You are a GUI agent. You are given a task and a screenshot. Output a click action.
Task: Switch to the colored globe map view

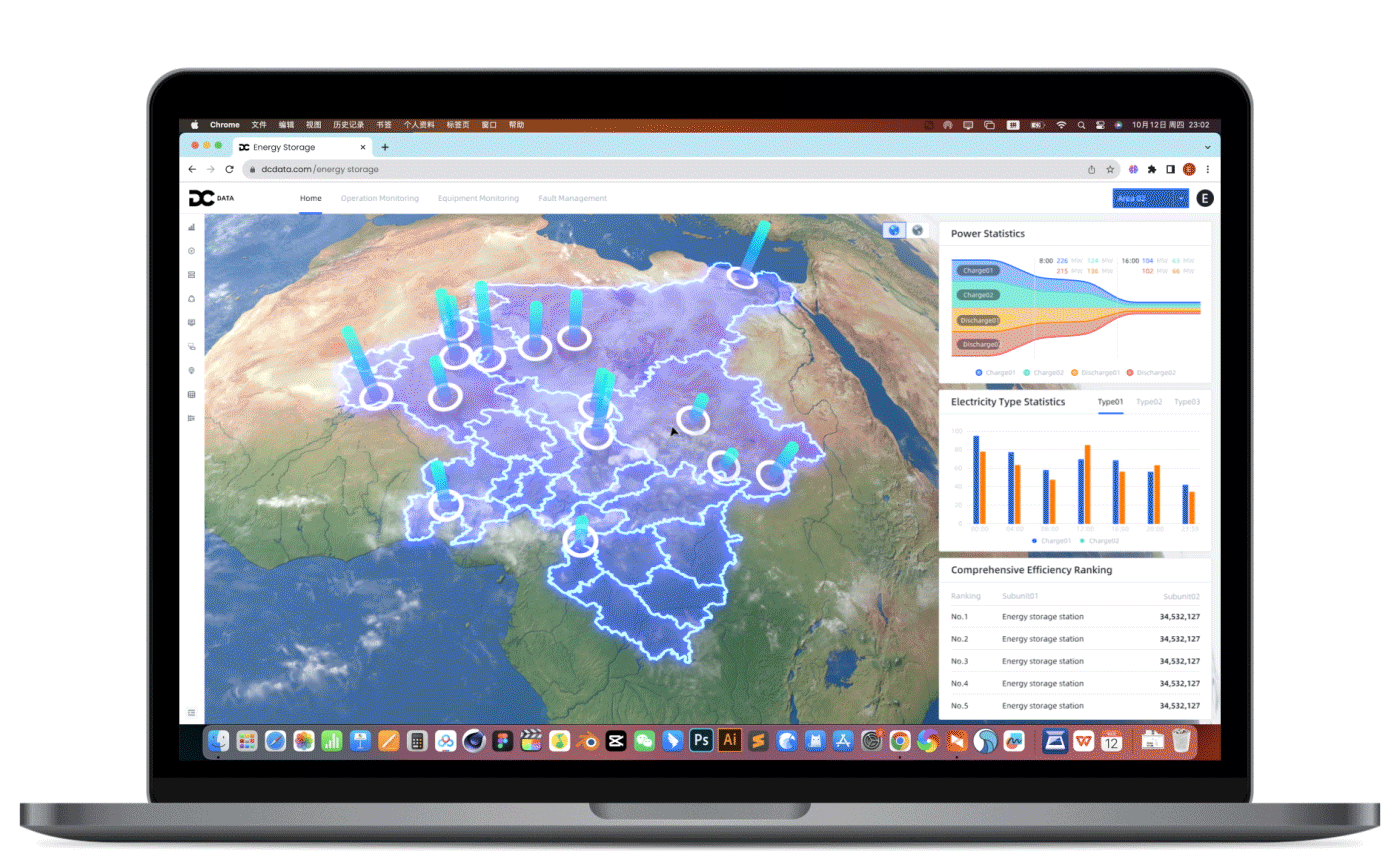(894, 230)
